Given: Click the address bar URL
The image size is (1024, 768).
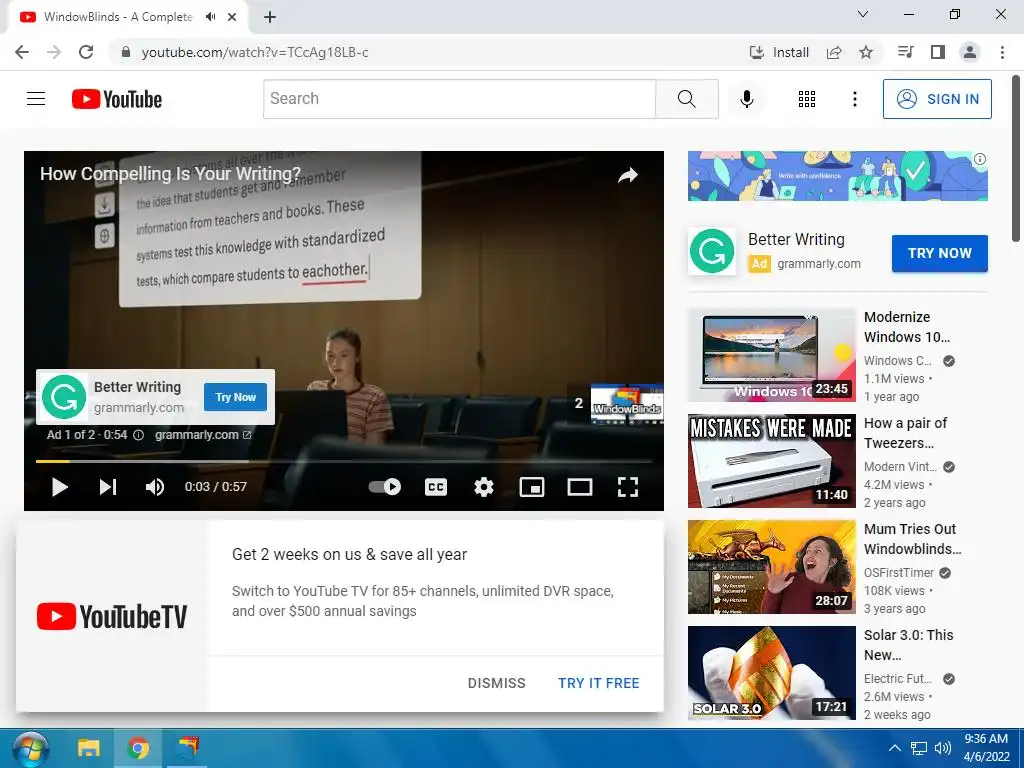Looking at the screenshot, I should click(255, 52).
